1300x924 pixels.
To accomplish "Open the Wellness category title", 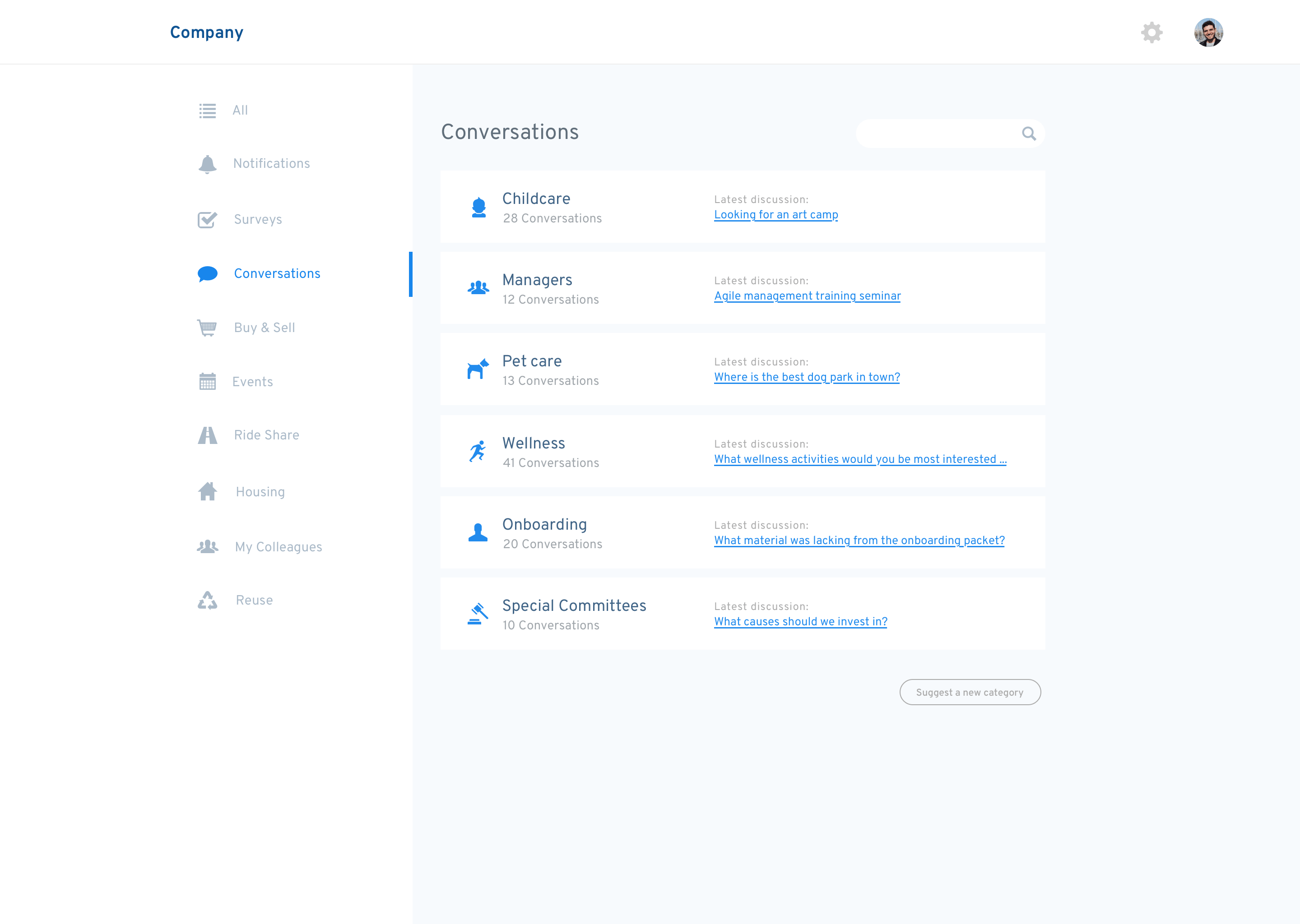I will click(534, 443).
